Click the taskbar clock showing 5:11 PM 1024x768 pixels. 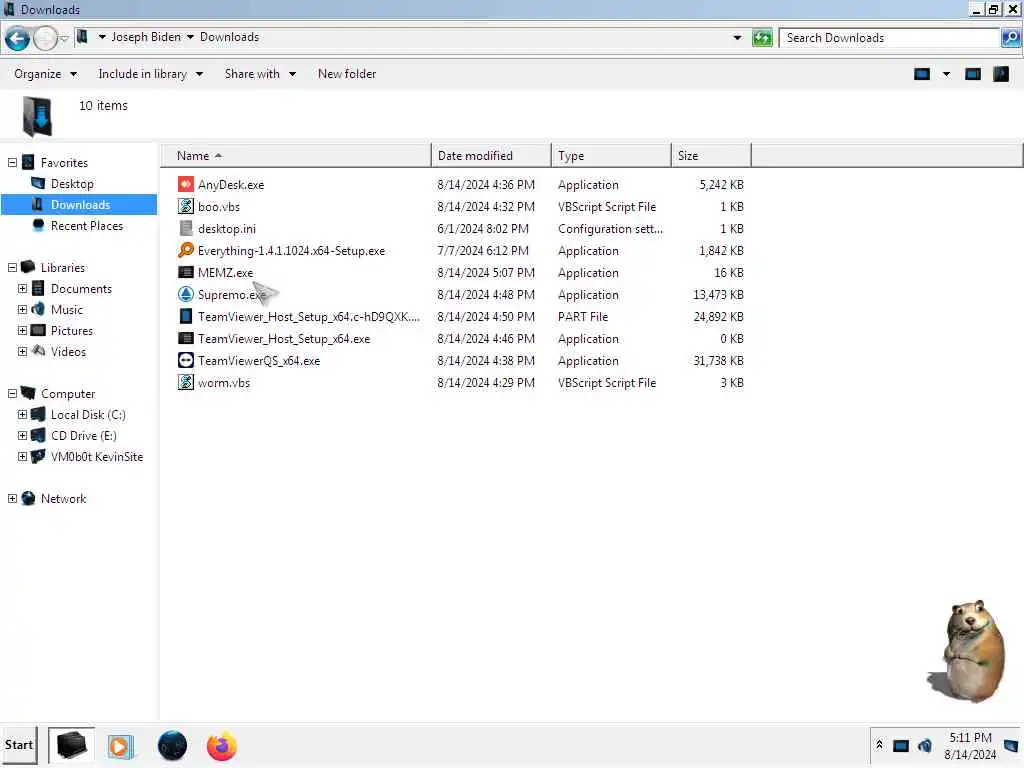click(970, 746)
